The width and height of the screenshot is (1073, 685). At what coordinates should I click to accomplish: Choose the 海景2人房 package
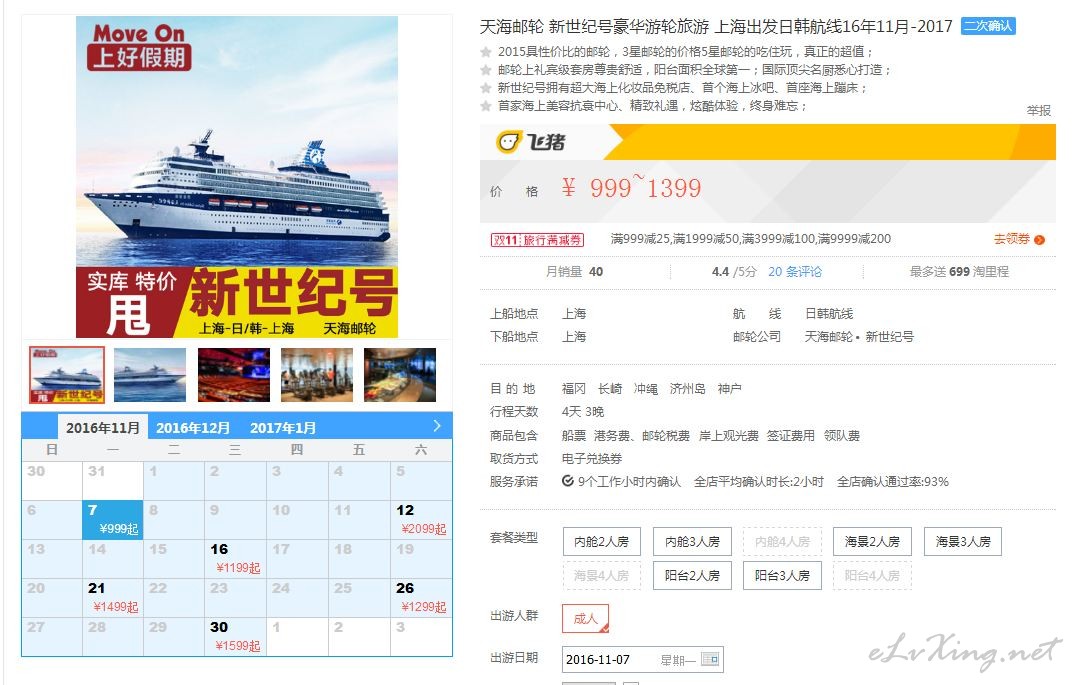point(872,541)
